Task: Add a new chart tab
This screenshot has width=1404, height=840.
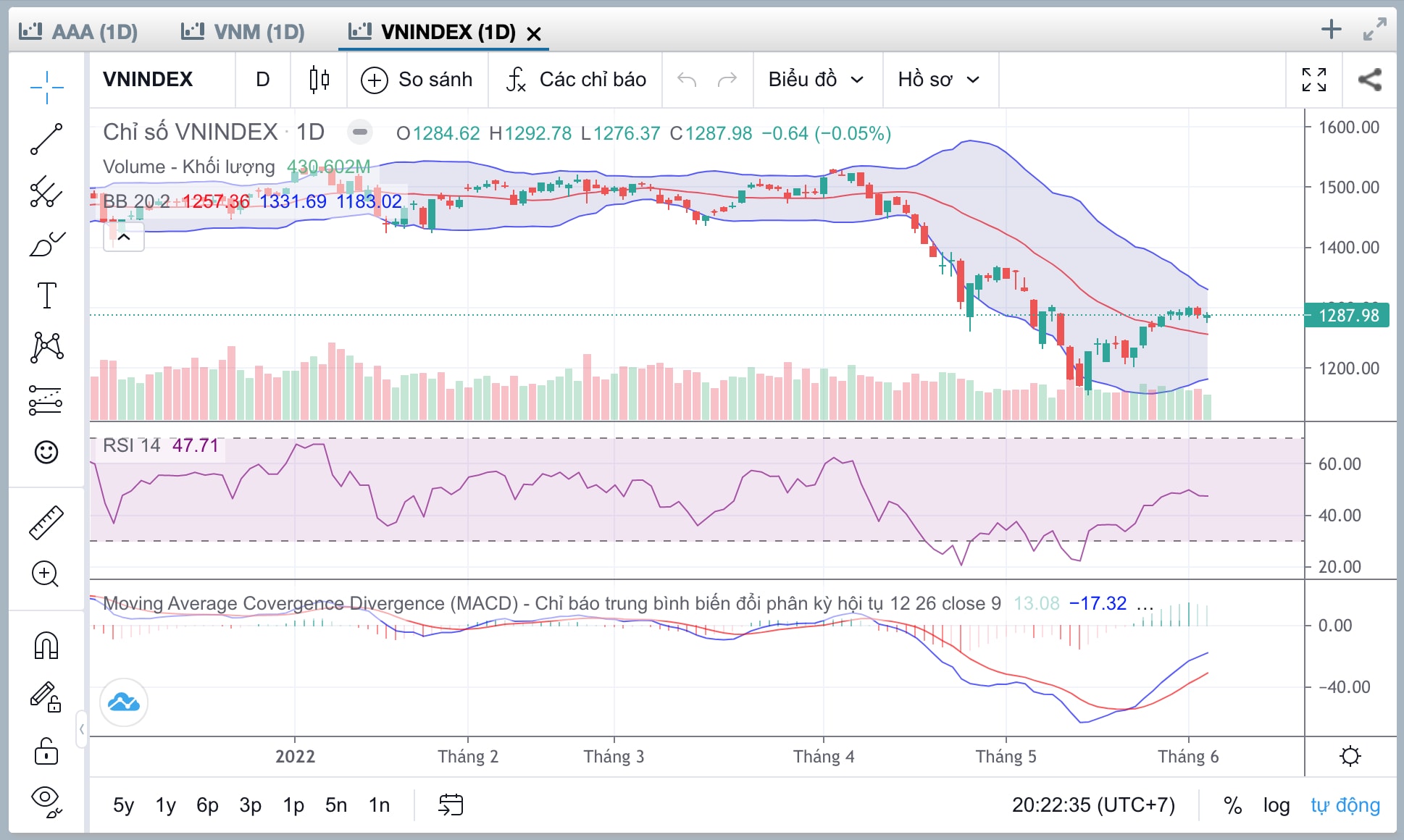Action: point(1331,30)
